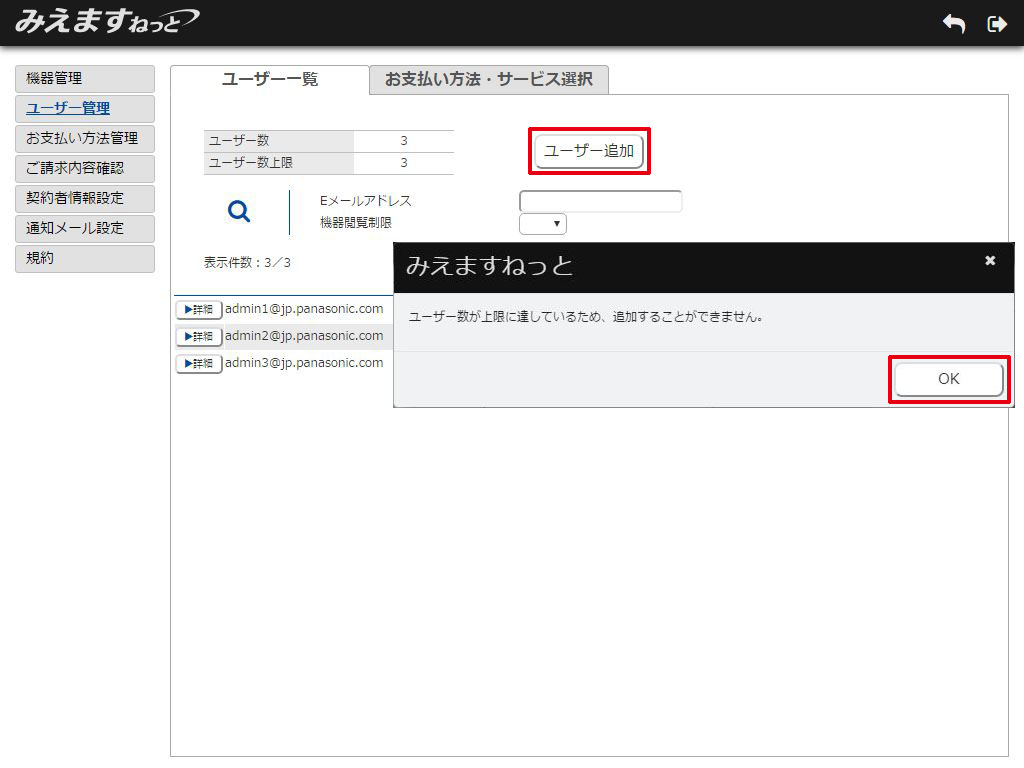Click the back arrow icon in header
Image resolution: width=1024 pixels, height=768 pixels.
click(954, 24)
